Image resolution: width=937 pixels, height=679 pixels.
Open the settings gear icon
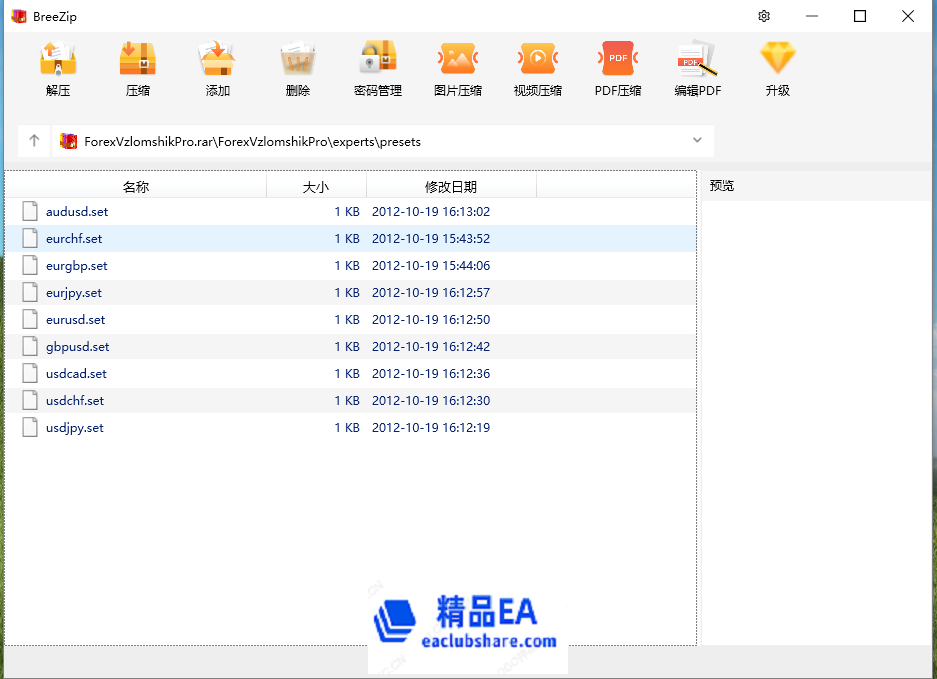[x=763, y=16]
